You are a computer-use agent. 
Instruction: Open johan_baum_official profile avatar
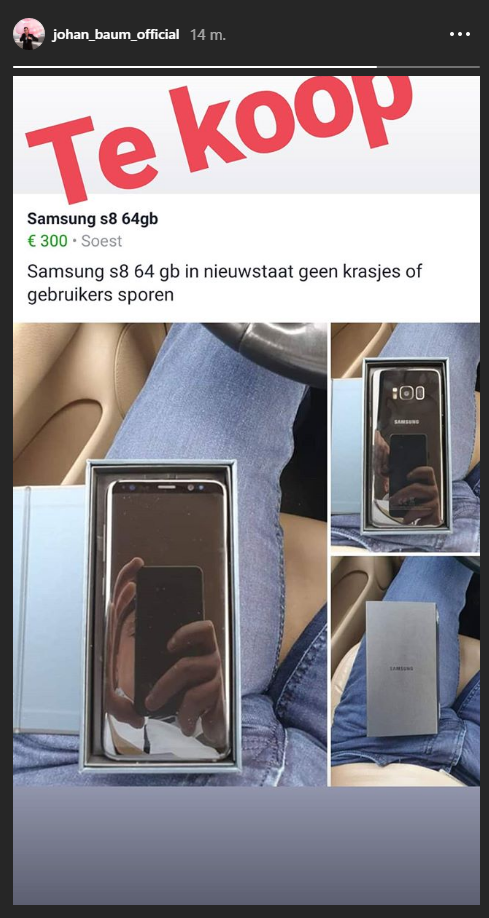click(29, 34)
